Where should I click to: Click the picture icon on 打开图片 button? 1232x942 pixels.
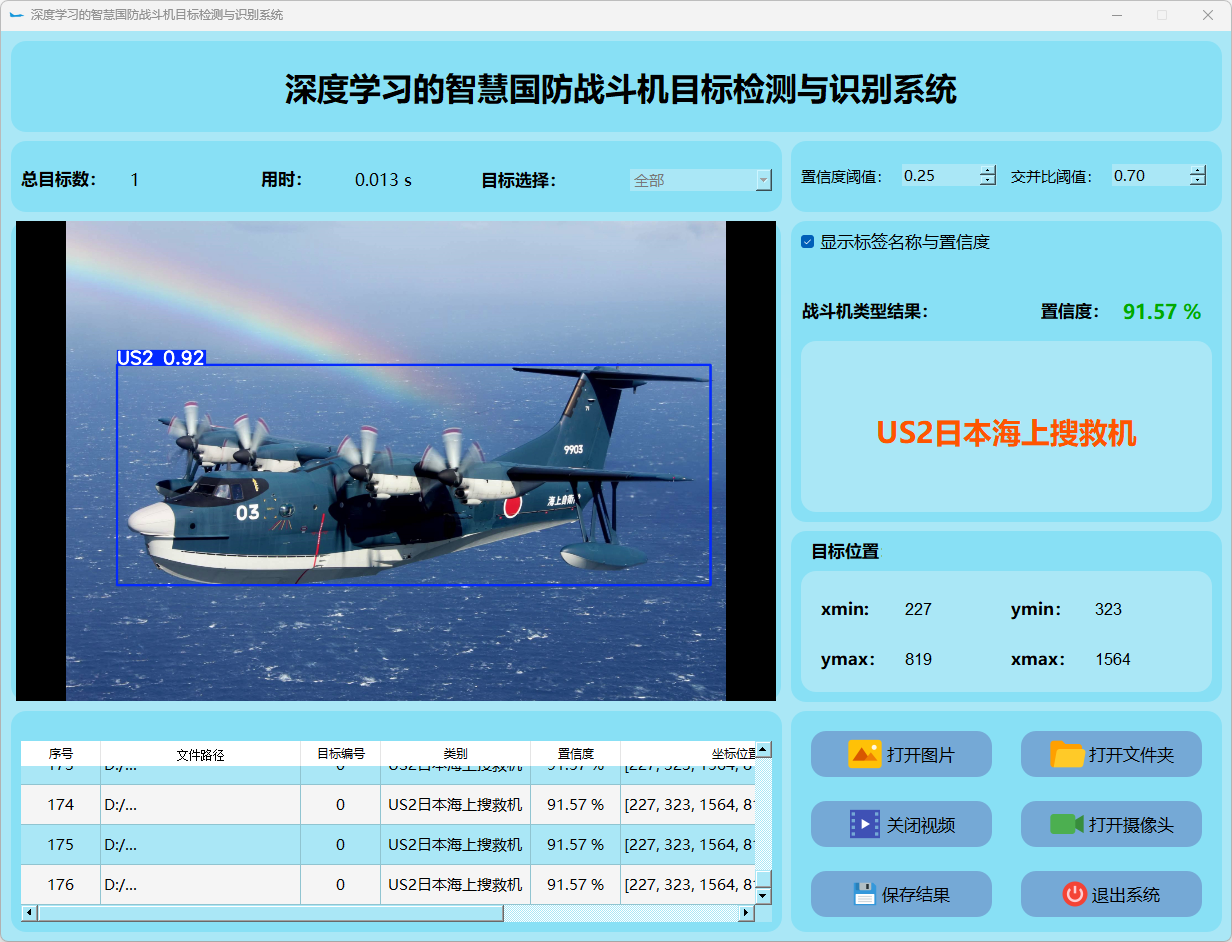click(864, 754)
